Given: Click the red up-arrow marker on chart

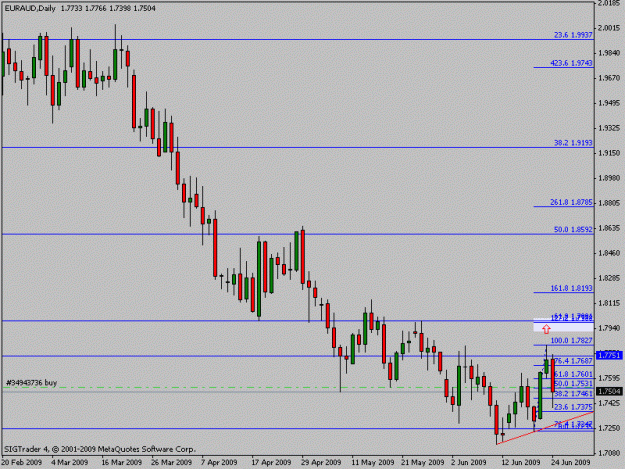Looking at the screenshot, I should [546, 329].
